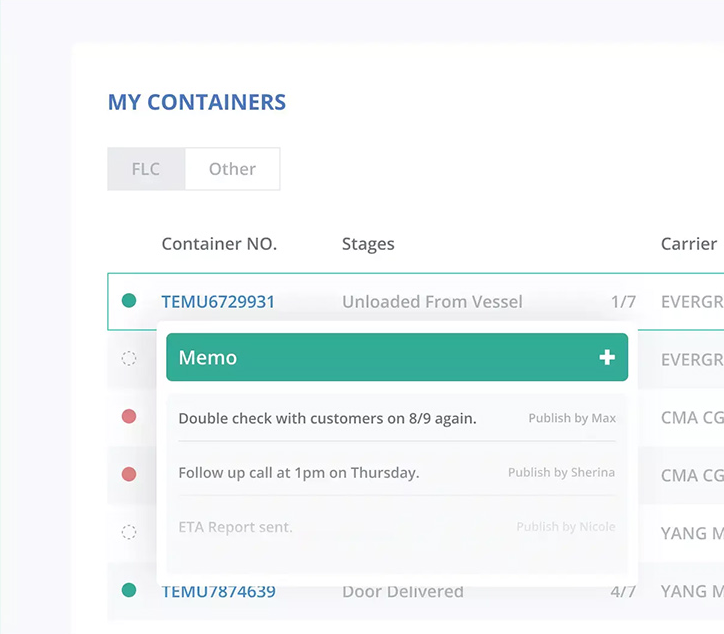The height and width of the screenshot is (634, 724).
Task: Open container TEMU7874639 link
Action: point(218,592)
